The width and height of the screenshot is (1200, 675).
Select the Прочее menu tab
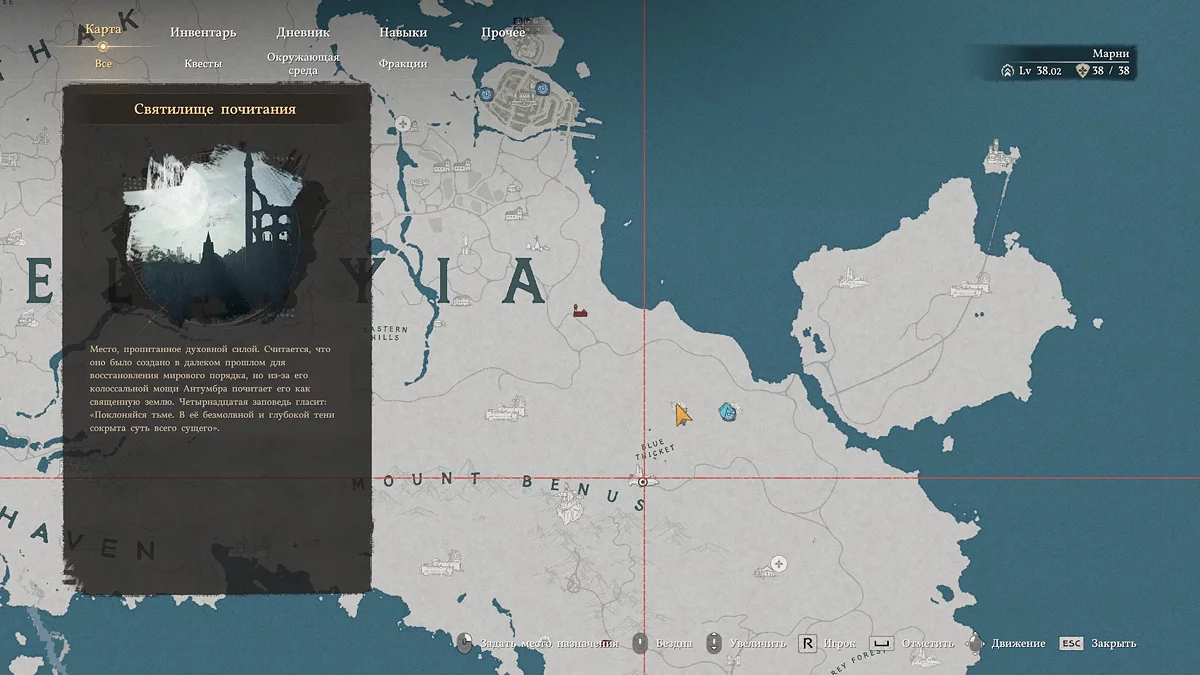(x=503, y=32)
